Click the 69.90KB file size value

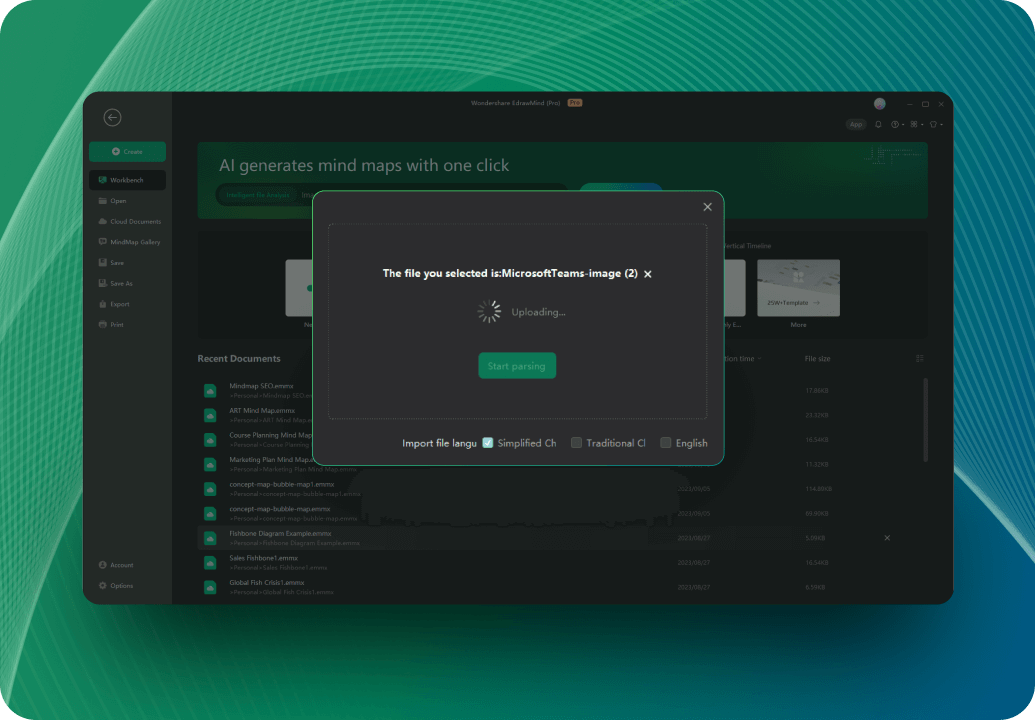817,513
